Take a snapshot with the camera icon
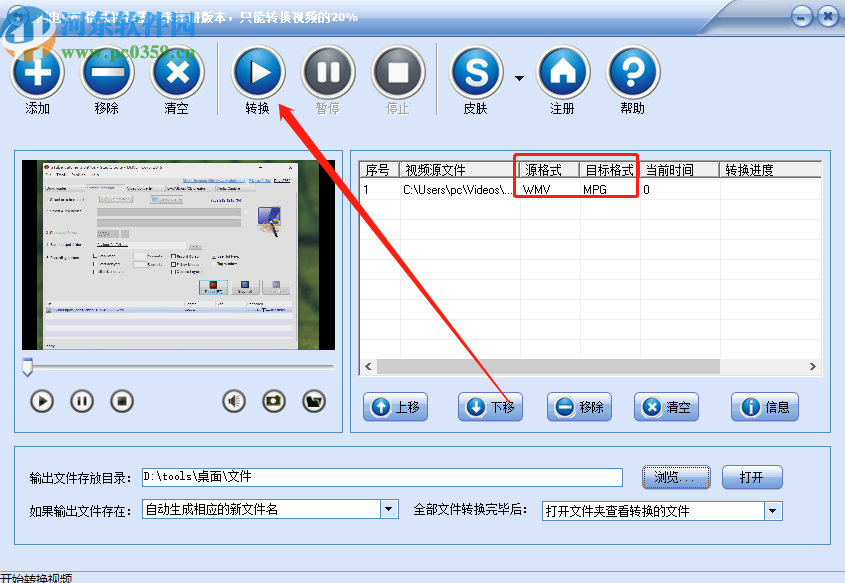845x583 pixels. coord(273,401)
